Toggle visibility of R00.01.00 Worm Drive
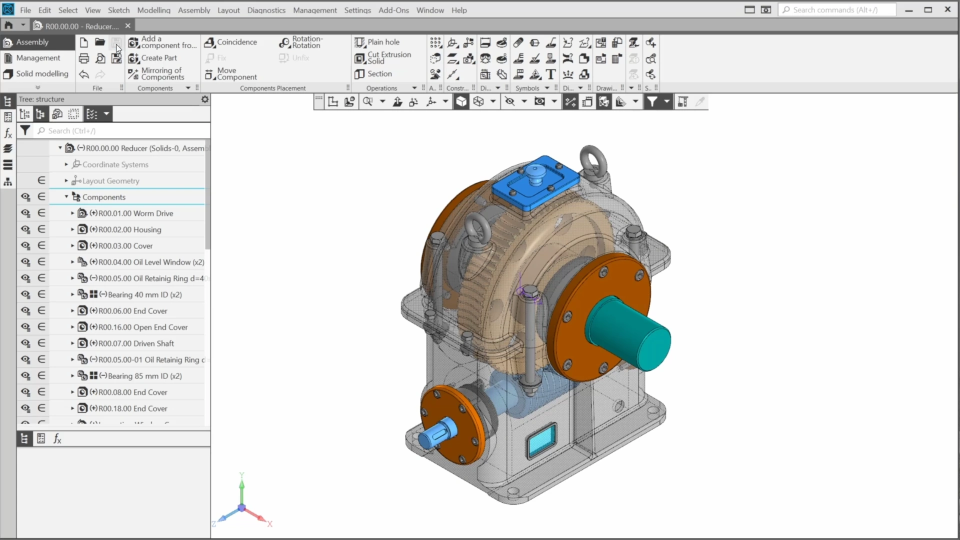Screen dimensions: 960x540 (x=25, y=213)
